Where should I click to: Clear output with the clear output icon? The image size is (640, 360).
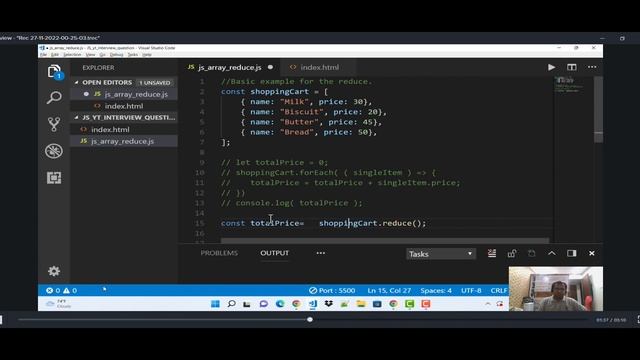click(492, 253)
